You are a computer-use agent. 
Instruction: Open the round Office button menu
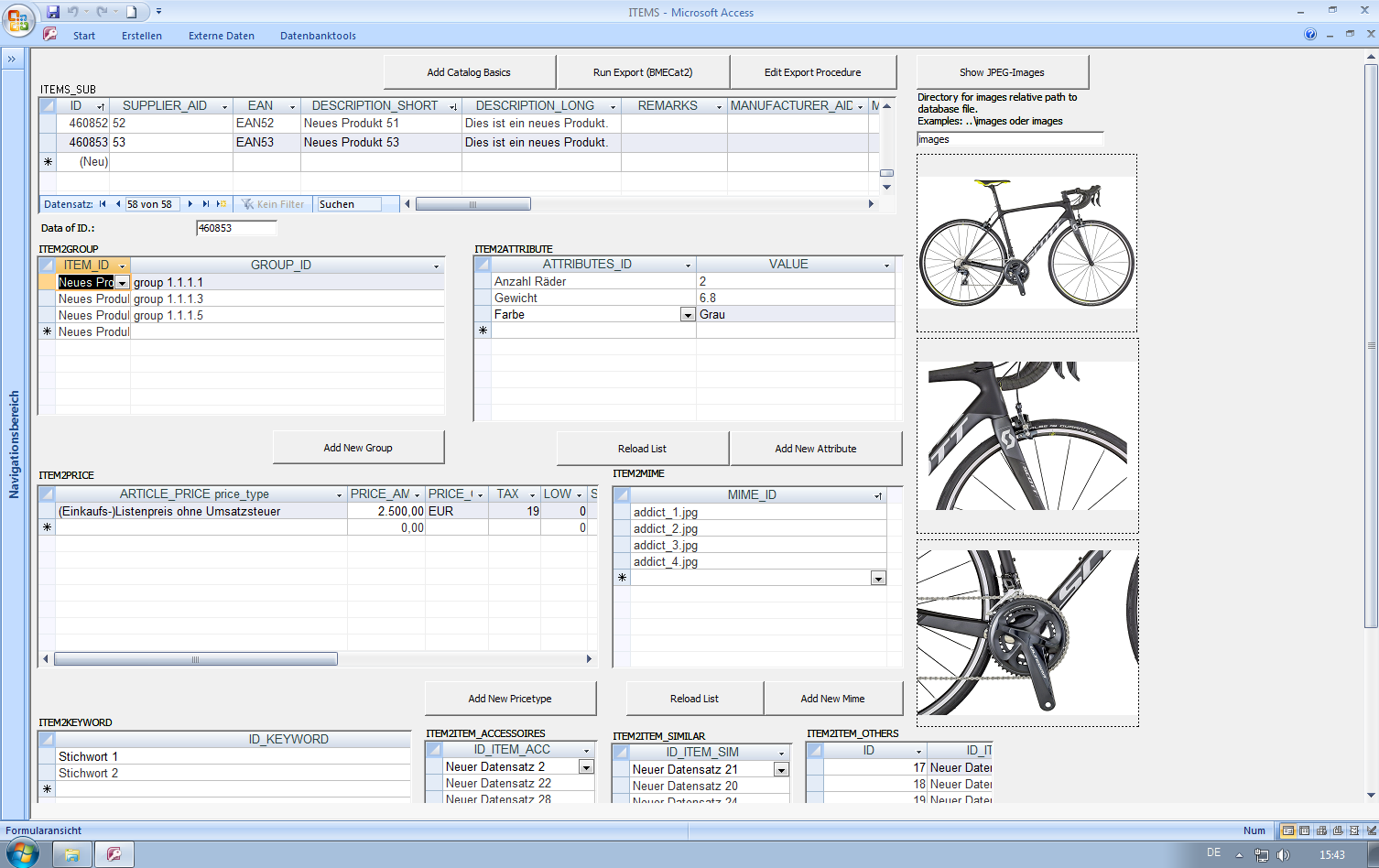pyautogui.click(x=17, y=19)
